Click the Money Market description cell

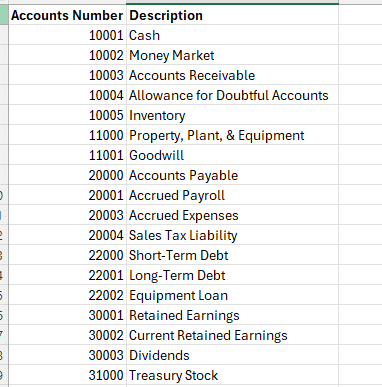(232, 55)
